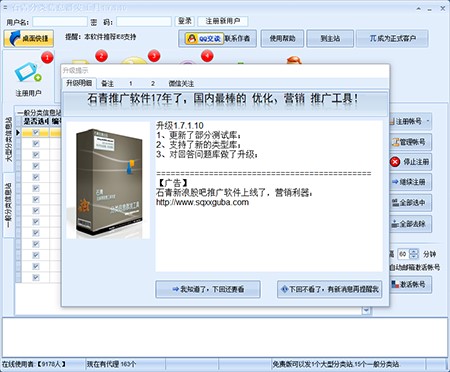Image resolution: width=450 pixels, height=372 pixels.
Task: Focus the 密码 password field
Action: tap(144, 22)
